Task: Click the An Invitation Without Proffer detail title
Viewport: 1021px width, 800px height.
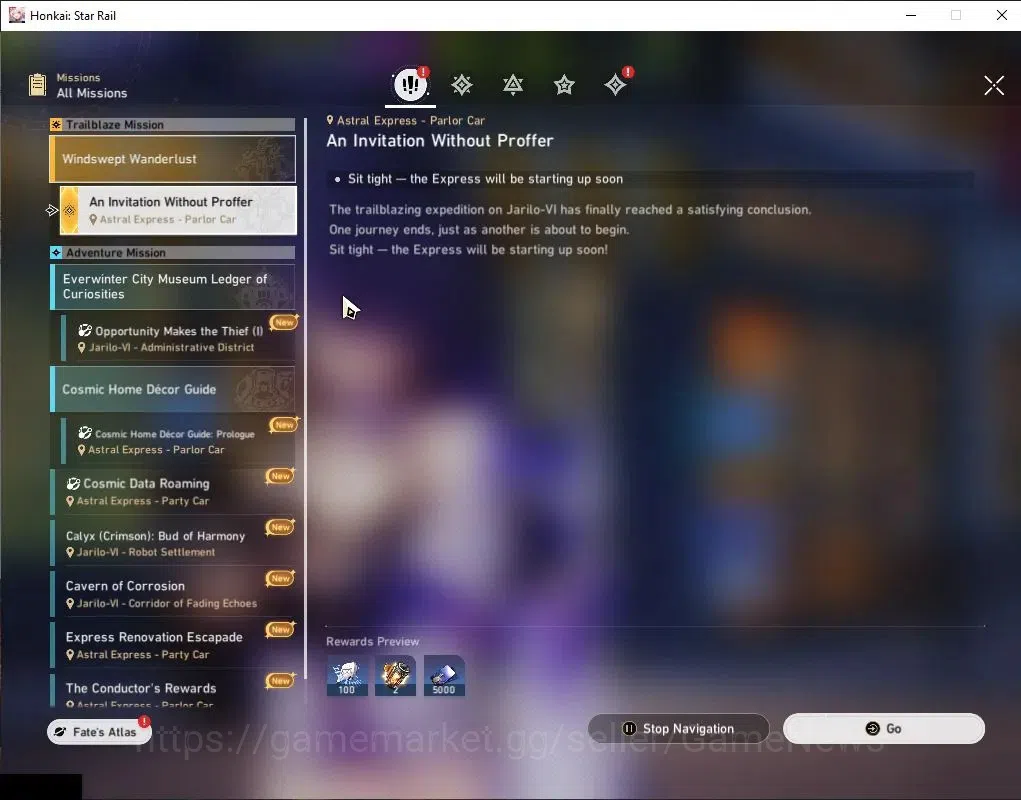Action: pos(440,141)
